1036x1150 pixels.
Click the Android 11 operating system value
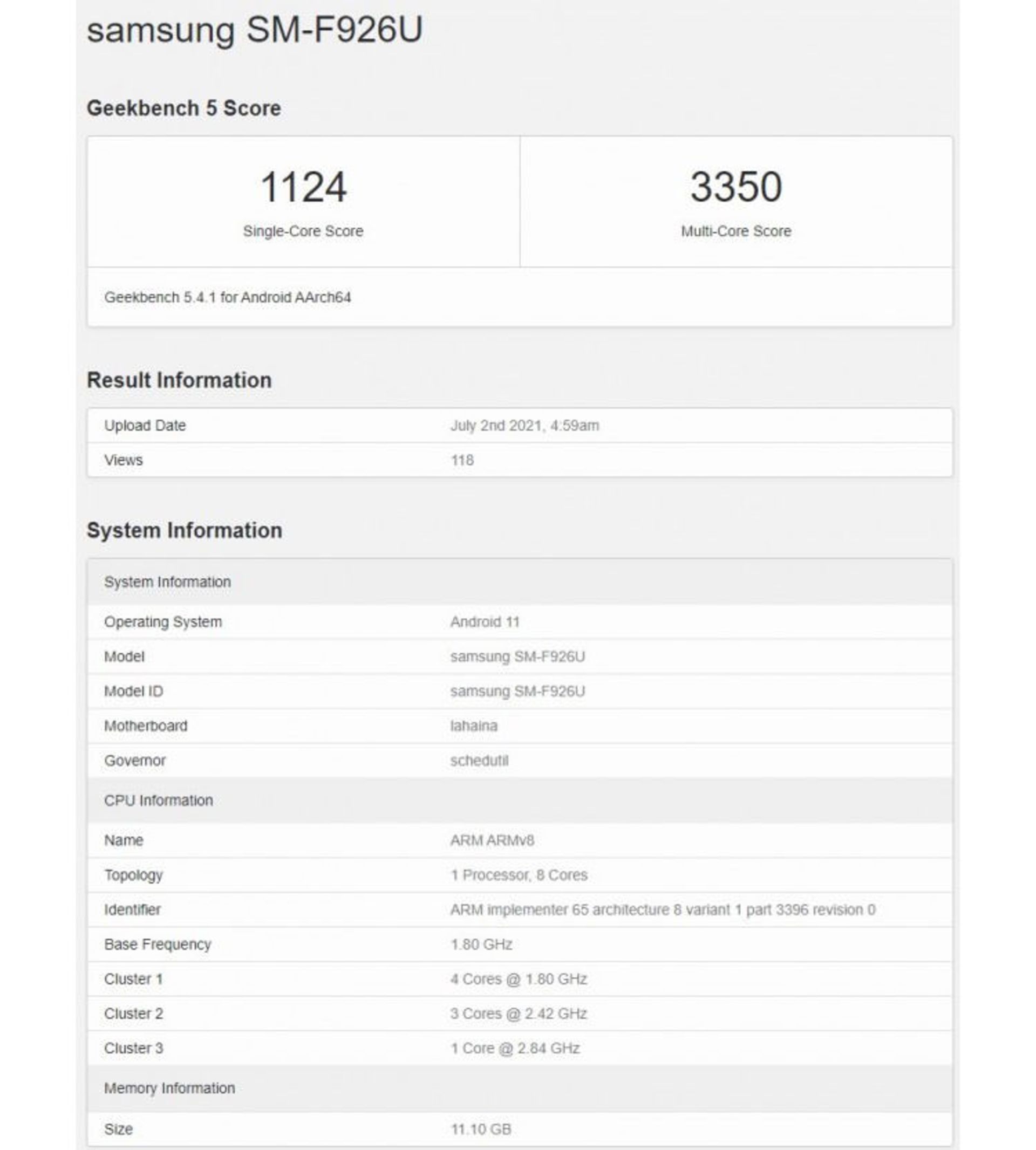485,622
